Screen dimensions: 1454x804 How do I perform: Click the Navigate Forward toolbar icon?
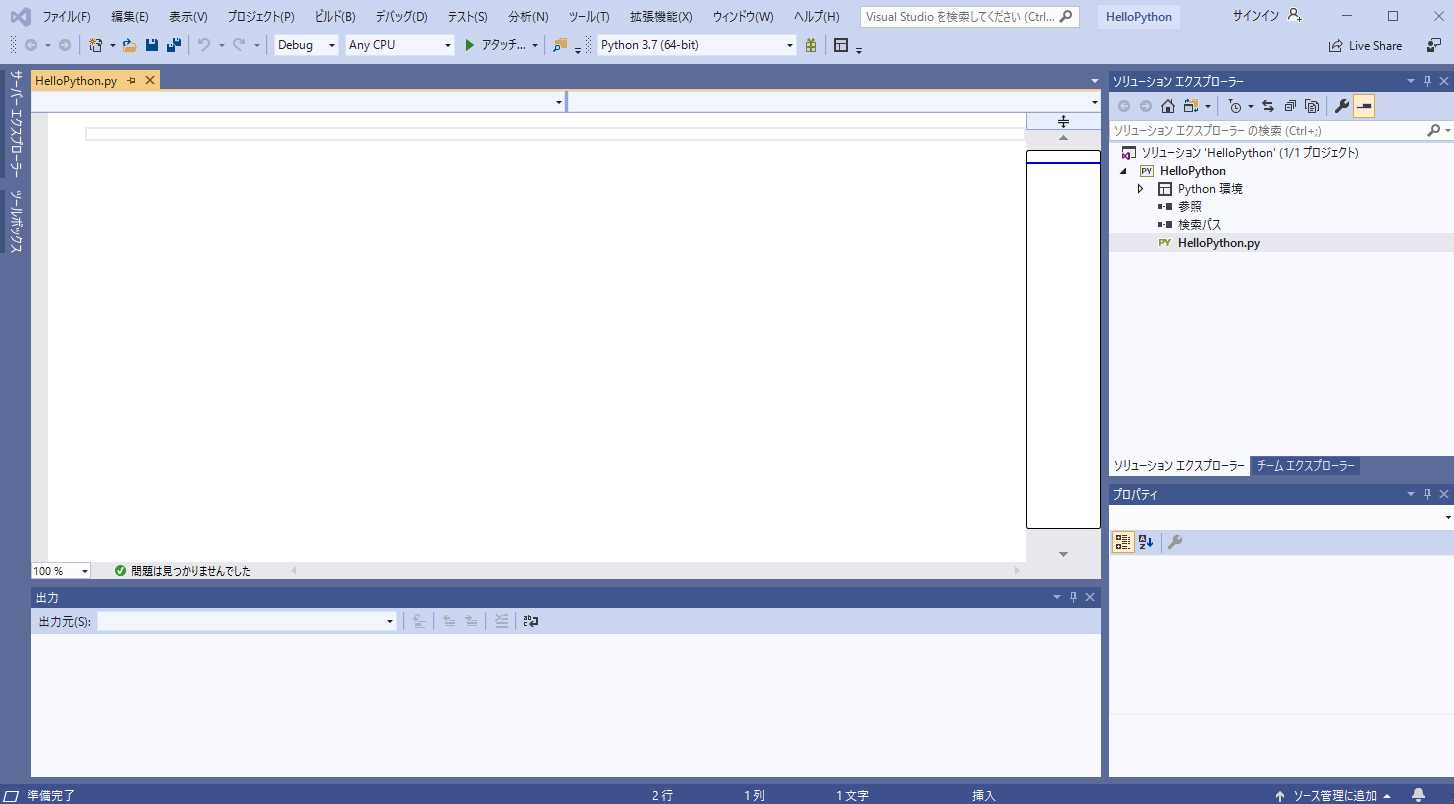65,45
